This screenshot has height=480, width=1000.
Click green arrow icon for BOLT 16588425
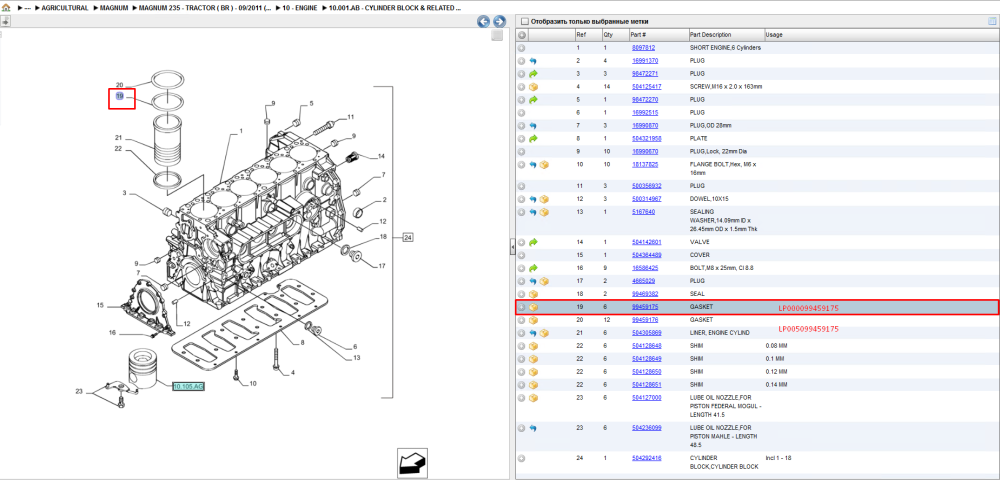pos(533,268)
